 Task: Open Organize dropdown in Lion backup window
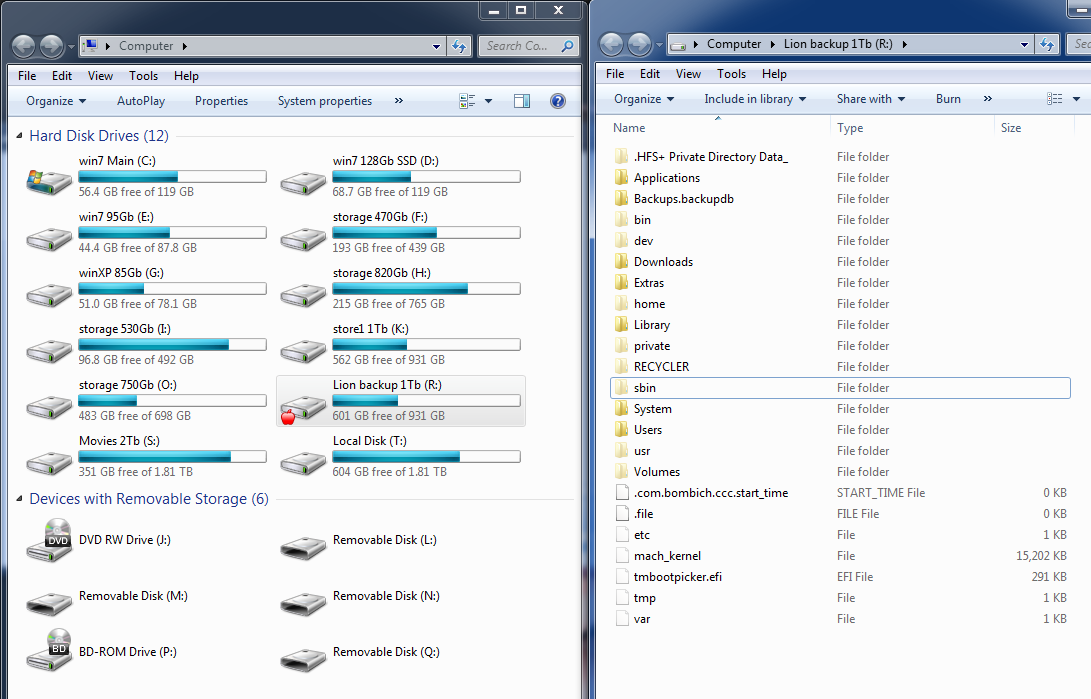coord(644,99)
